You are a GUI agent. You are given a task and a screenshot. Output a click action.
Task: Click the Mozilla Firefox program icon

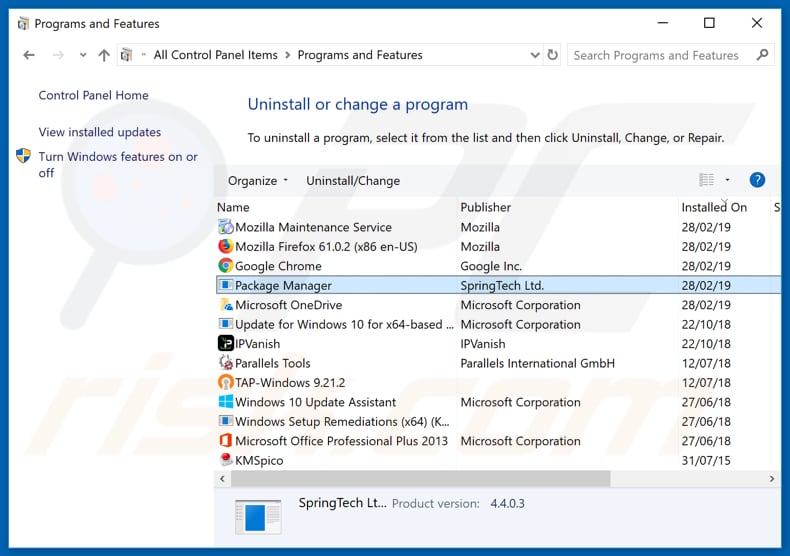point(225,247)
